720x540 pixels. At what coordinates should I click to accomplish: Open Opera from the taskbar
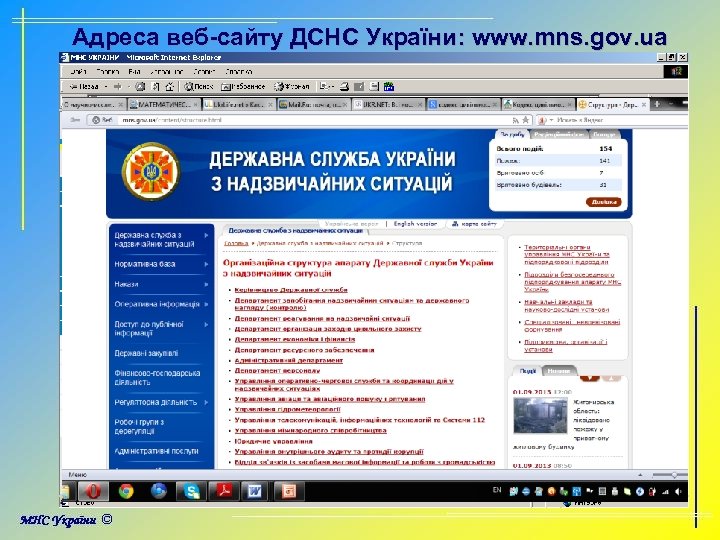(93, 491)
